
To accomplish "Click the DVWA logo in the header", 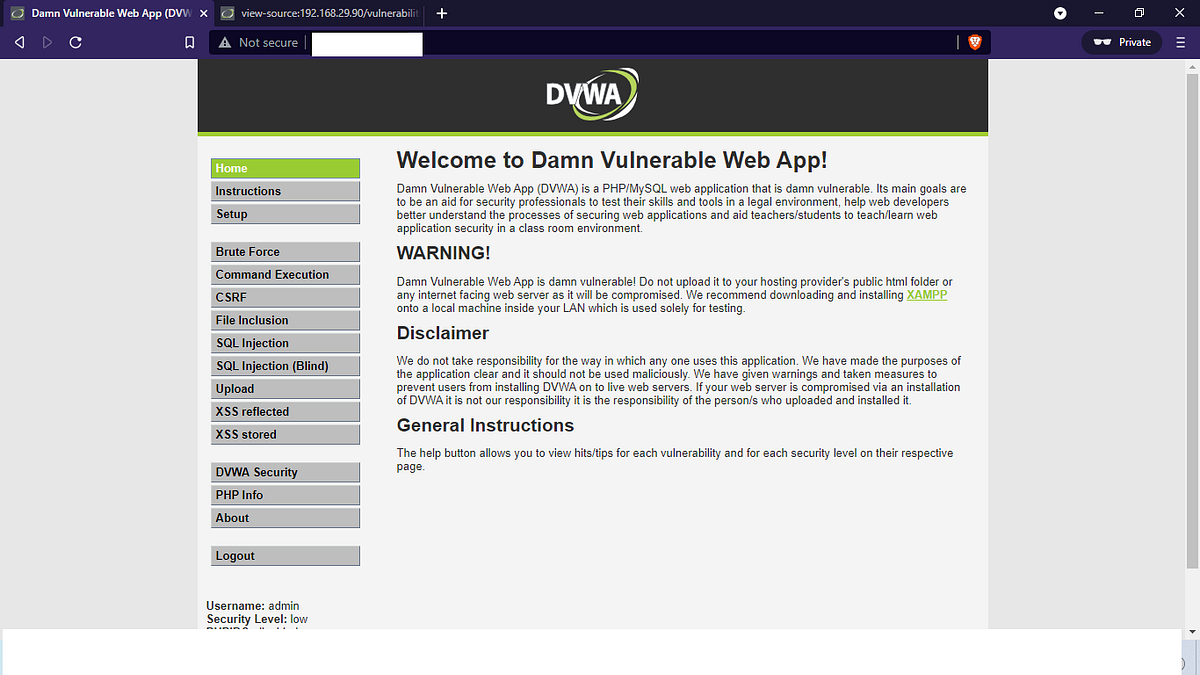I will coord(592,94).
